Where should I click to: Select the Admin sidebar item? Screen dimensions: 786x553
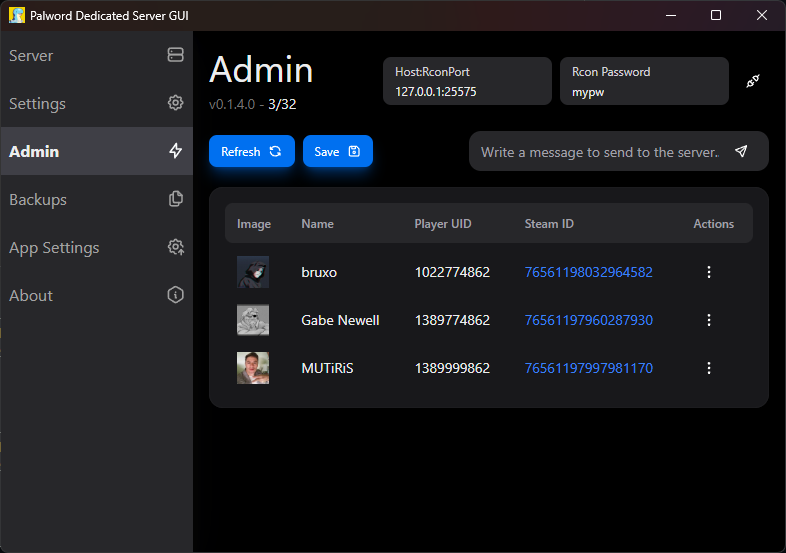click(96, 151)
